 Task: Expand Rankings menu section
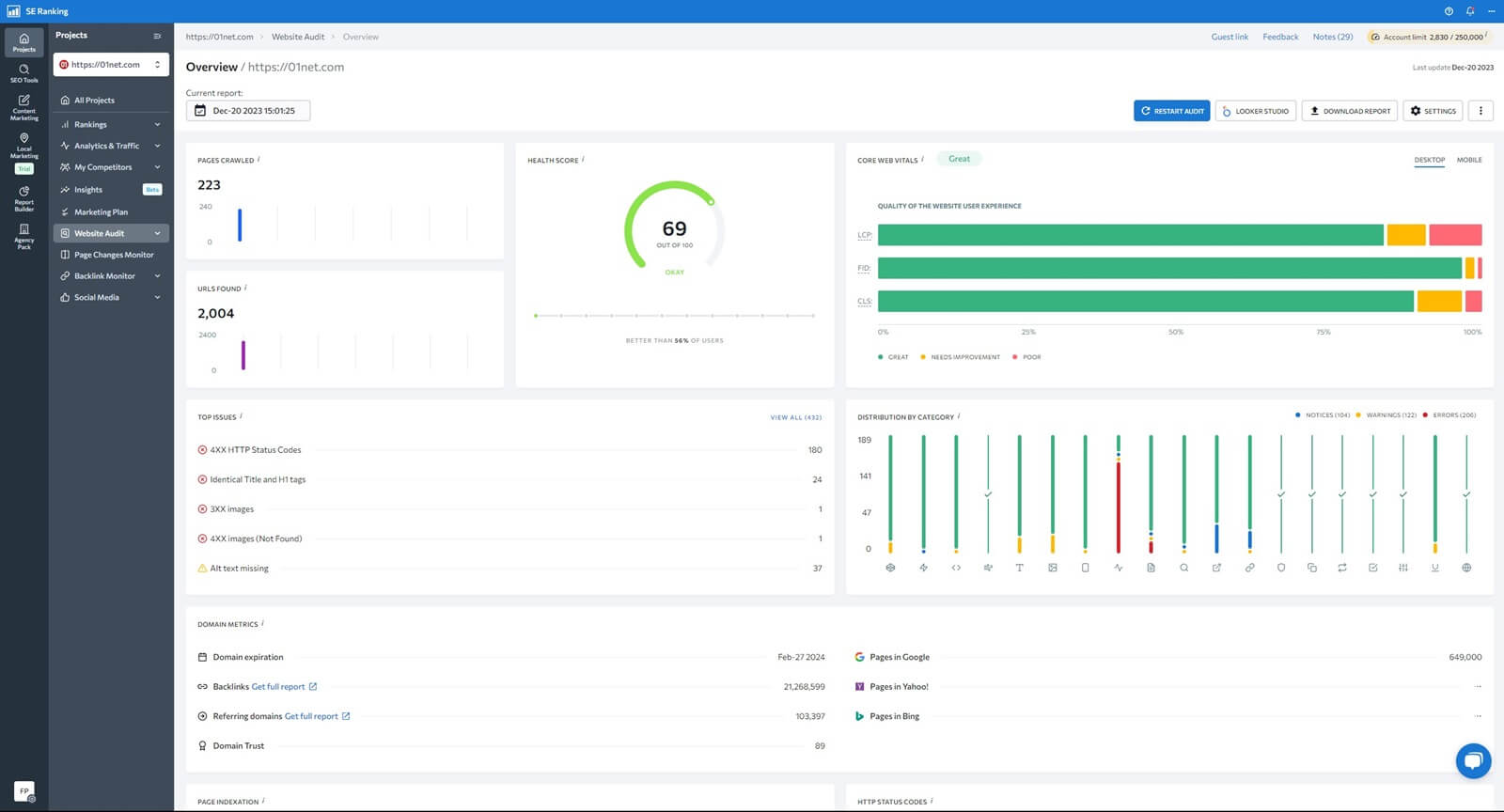pyautogui.click(x=111, y=124)
